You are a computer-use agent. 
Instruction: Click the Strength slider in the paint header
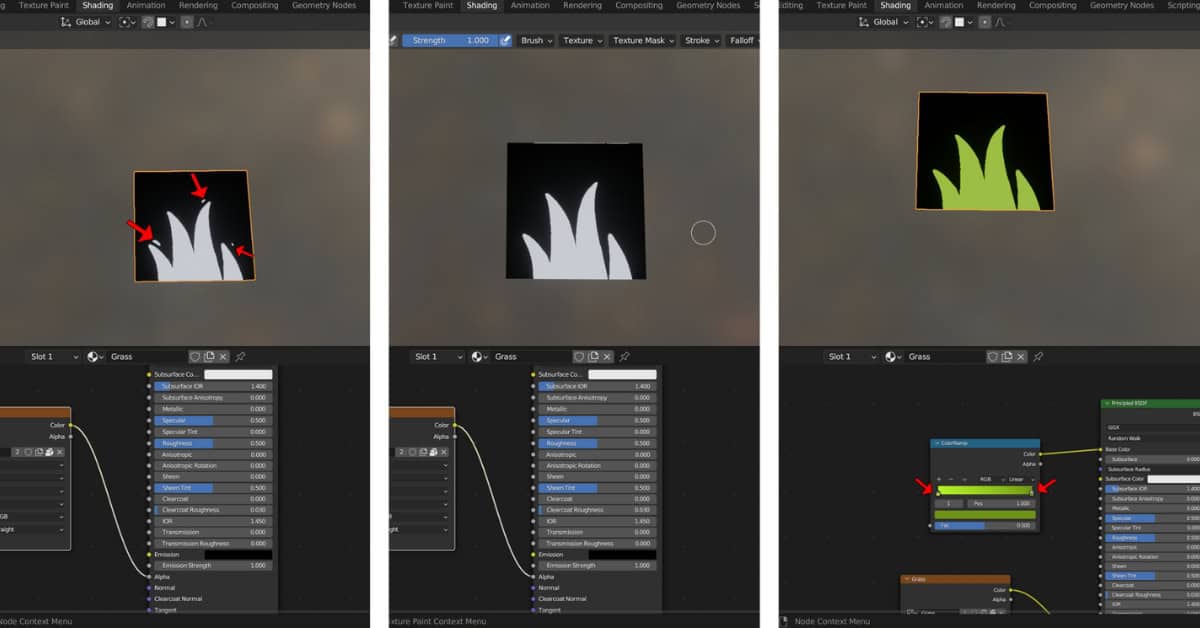click(449, 41)
